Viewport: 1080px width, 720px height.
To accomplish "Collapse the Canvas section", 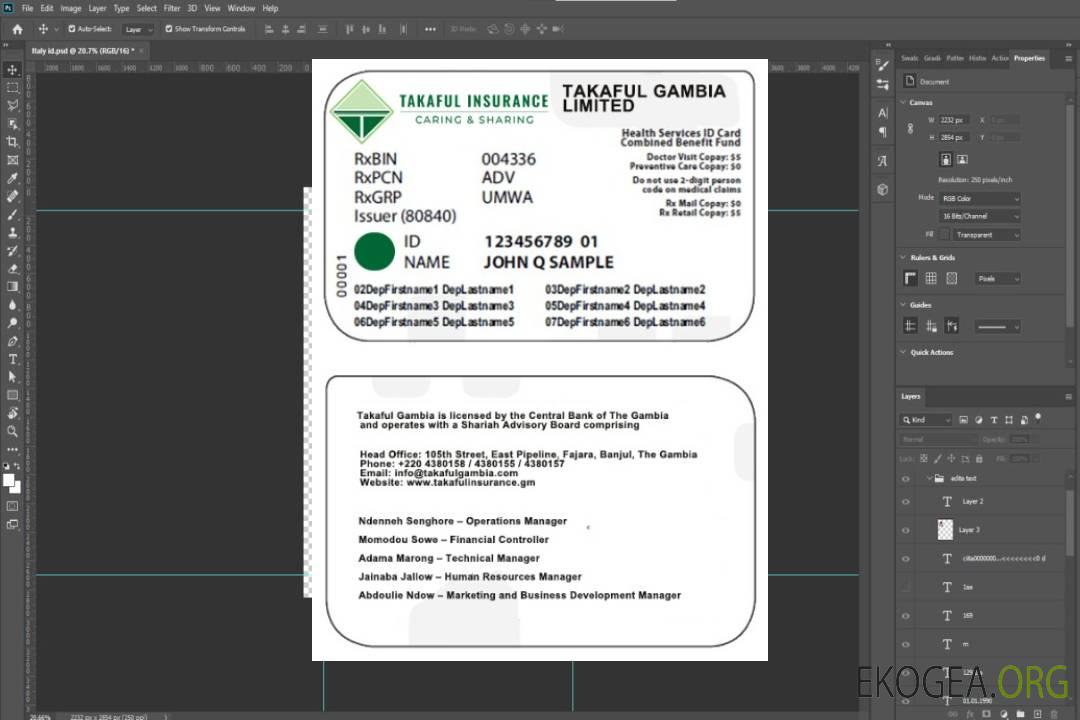I will [x=904, y=102].
